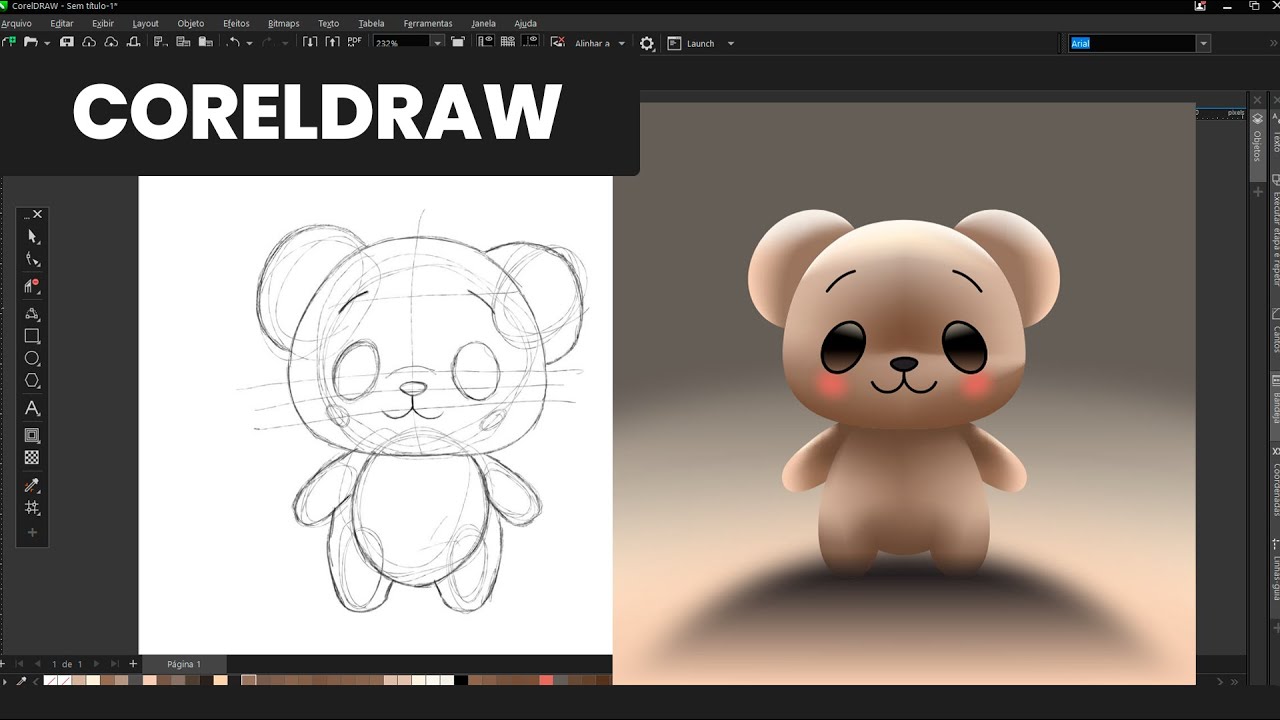Select the Ellipse tool

(32, 358)
